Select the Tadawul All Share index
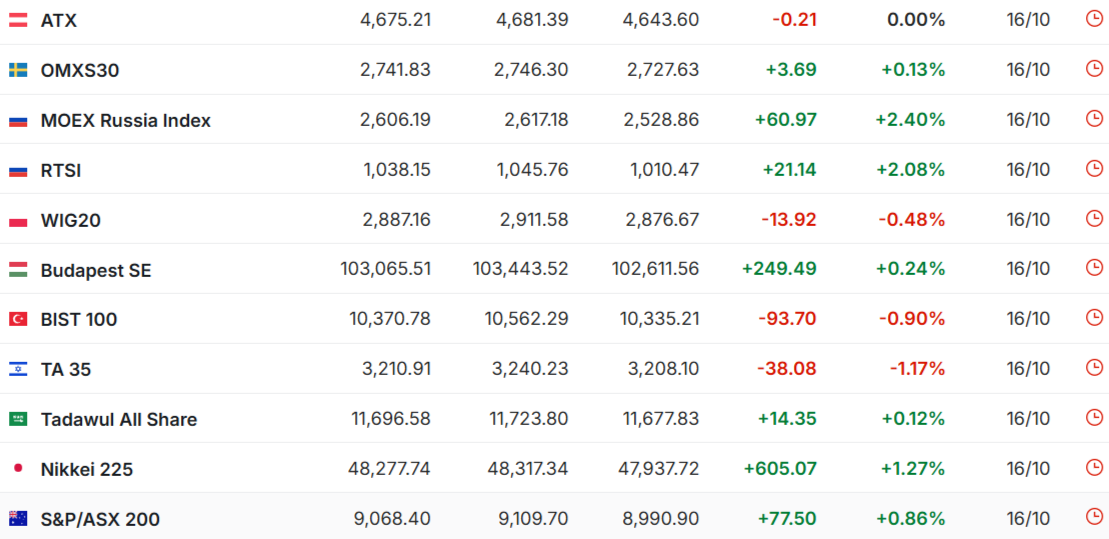 (x=119, y=419)
